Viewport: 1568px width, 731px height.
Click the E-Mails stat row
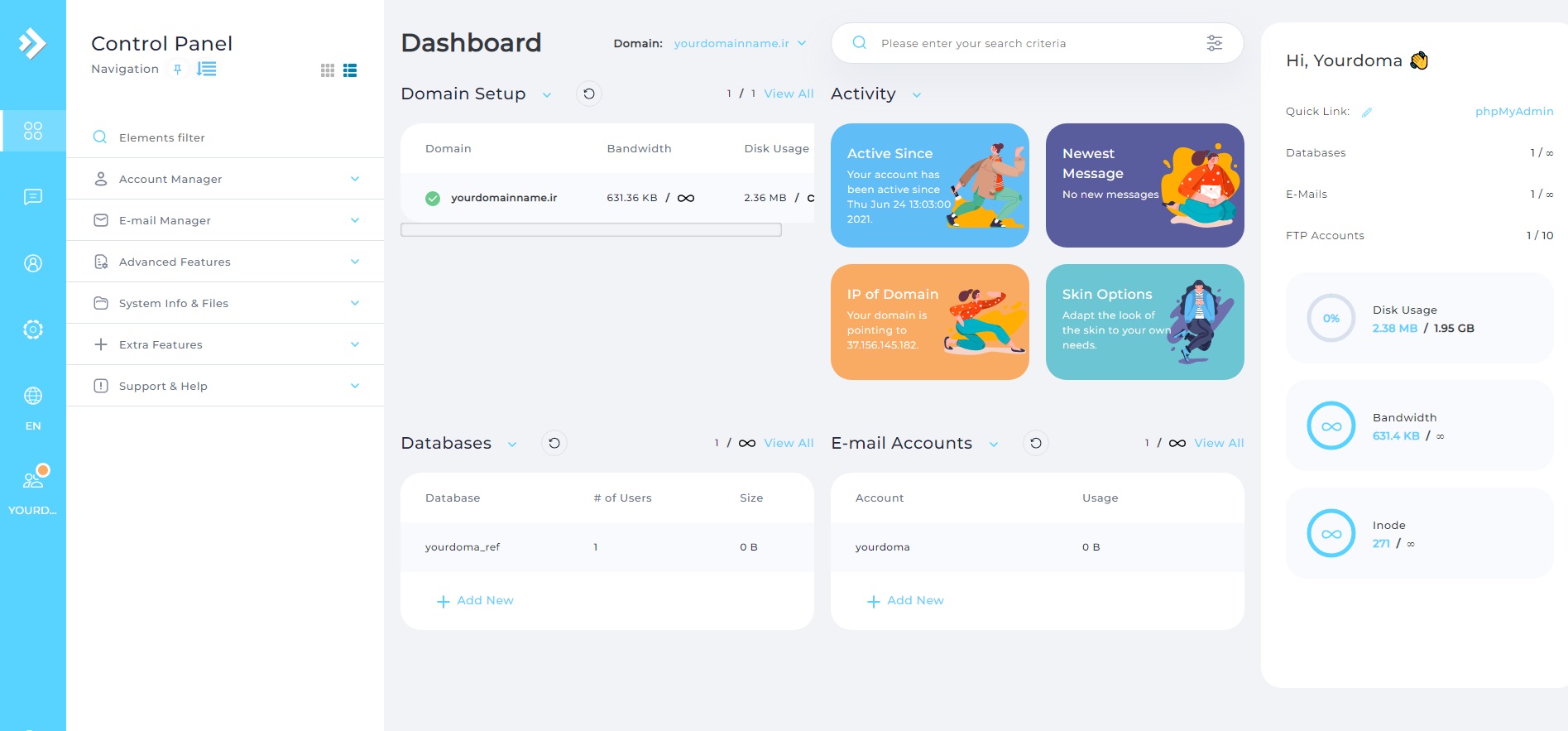pyautogui.click(x=1419, y=195)
